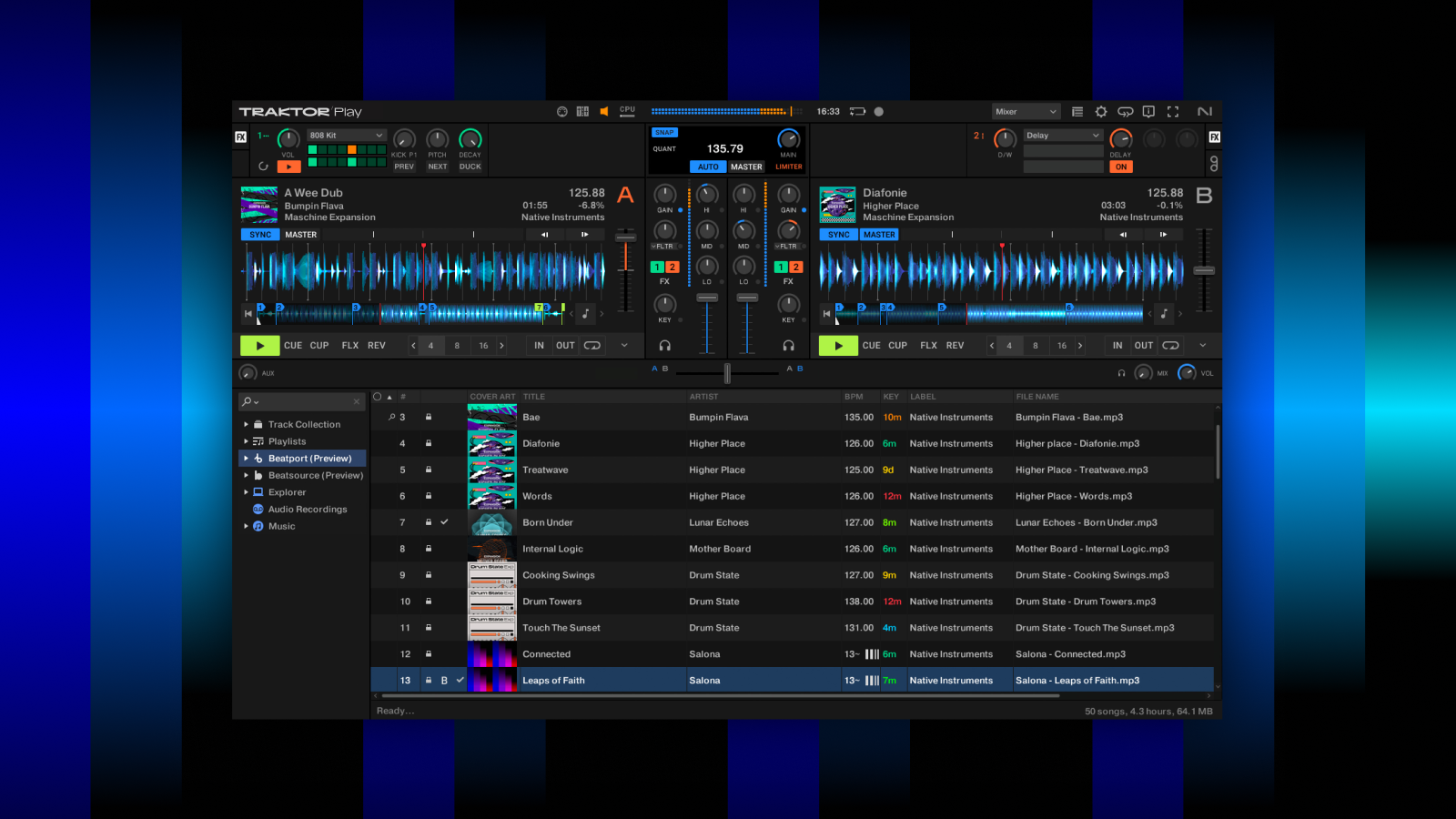Click the audio recorder dot icon

tap(879, 112)
